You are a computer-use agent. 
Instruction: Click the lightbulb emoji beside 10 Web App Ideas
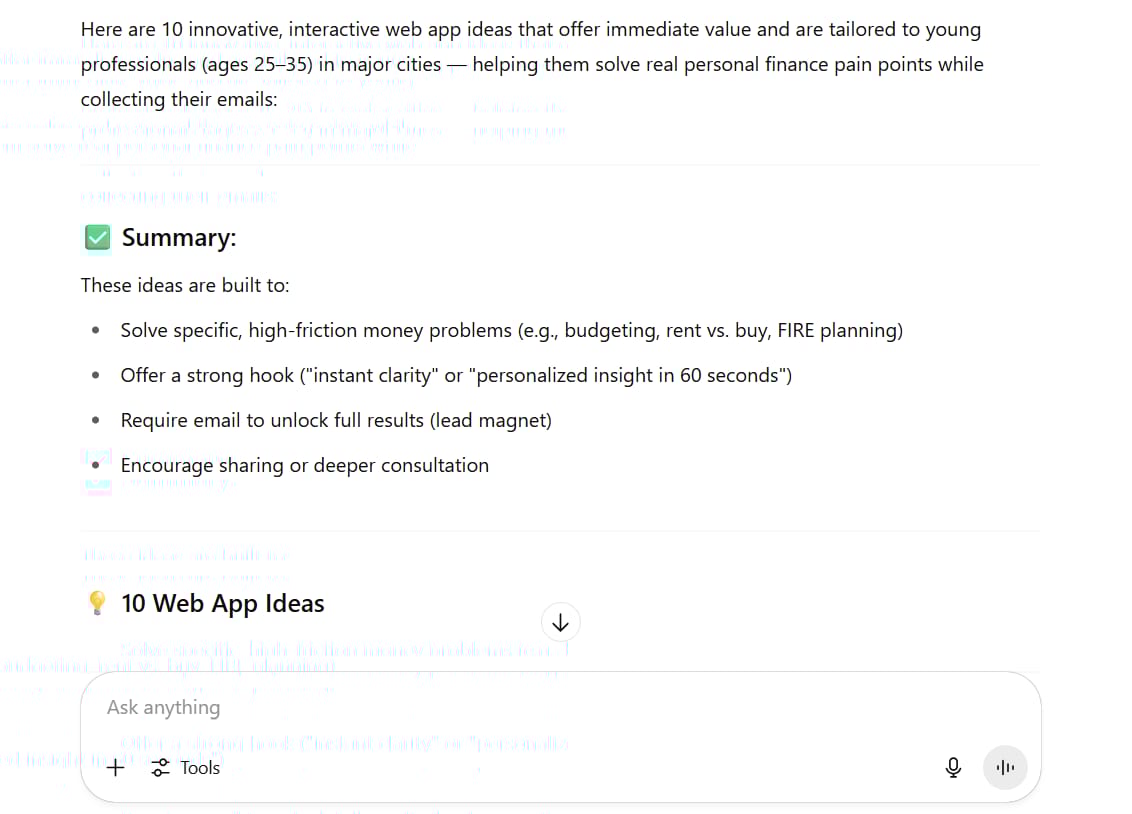tap(97, 603)
